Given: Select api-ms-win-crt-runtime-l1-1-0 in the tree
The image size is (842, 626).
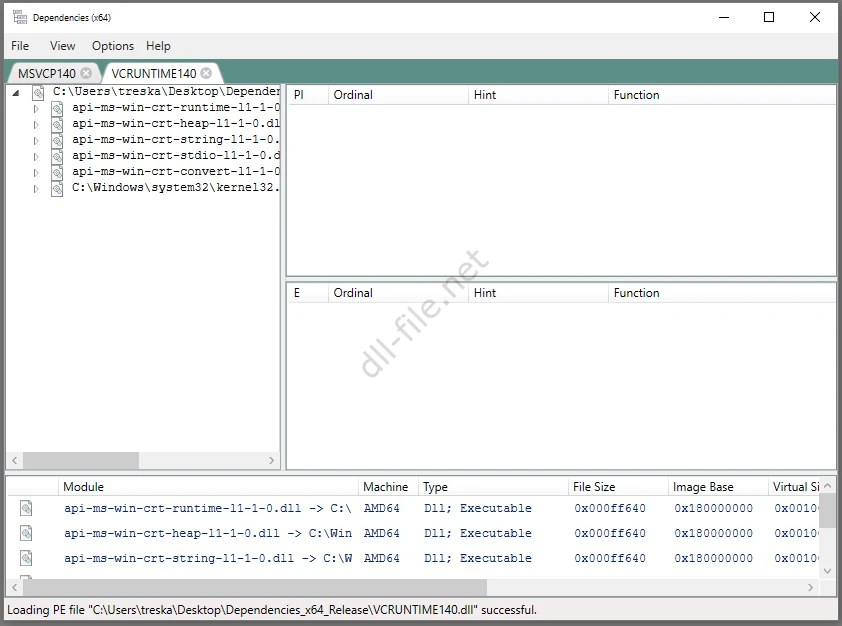Looking at the screenshot, I should pyautogui.click(x=176, y=107).
